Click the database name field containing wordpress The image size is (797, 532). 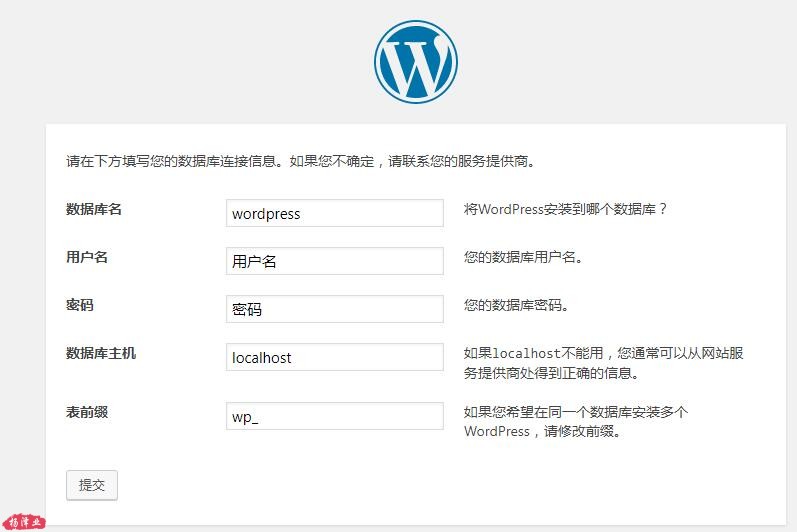(334, 213)
